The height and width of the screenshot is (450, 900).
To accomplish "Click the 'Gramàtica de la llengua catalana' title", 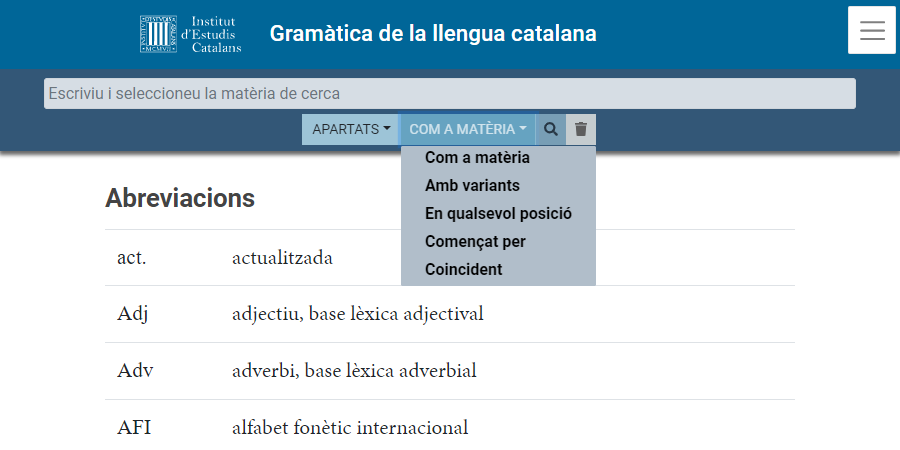I will [433, 34].
